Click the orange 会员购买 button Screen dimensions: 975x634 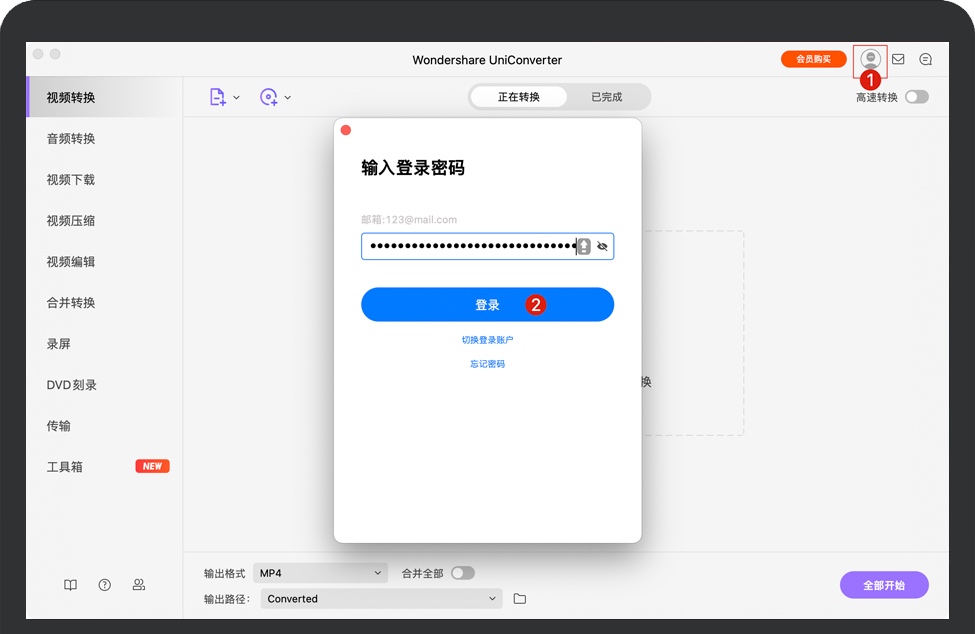(813, 59)
